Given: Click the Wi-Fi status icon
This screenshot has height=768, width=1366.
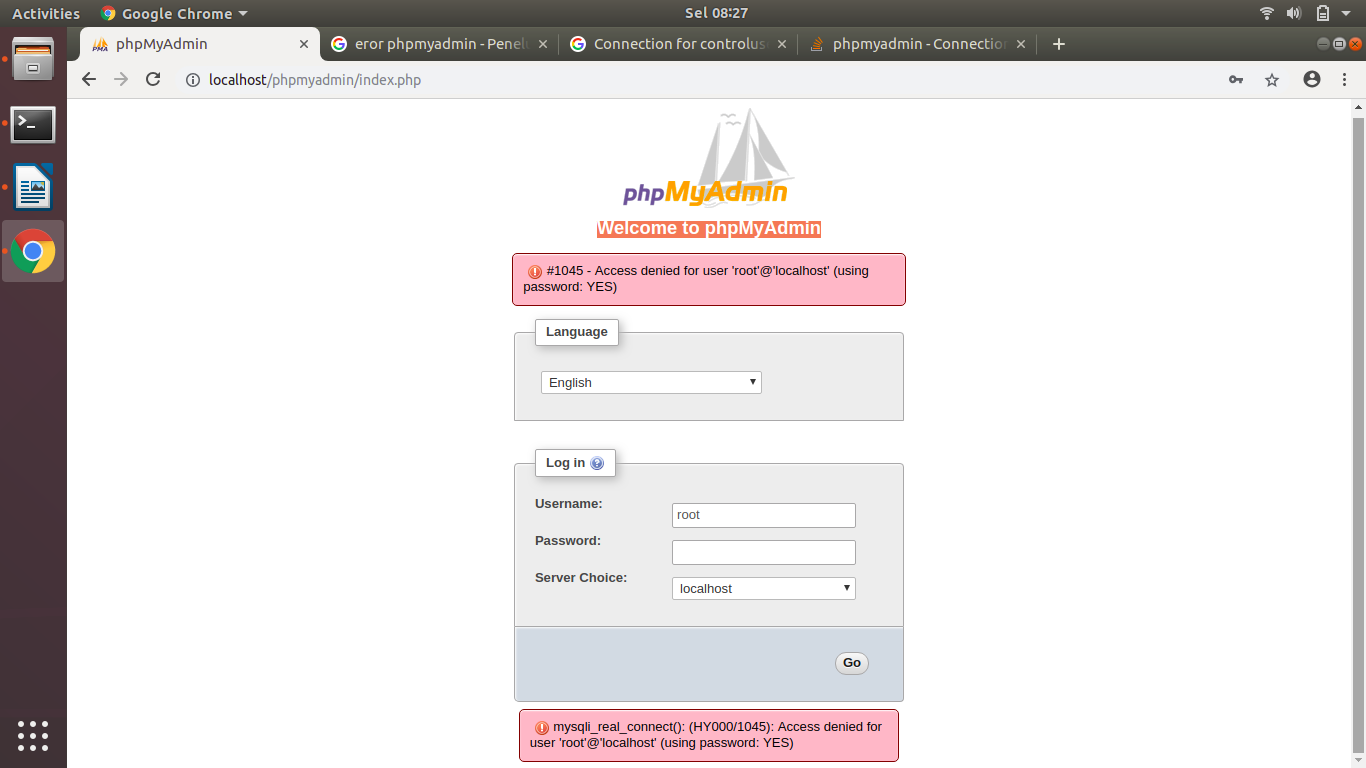Looking at the screenshot, I should (x=1267, y=13).
